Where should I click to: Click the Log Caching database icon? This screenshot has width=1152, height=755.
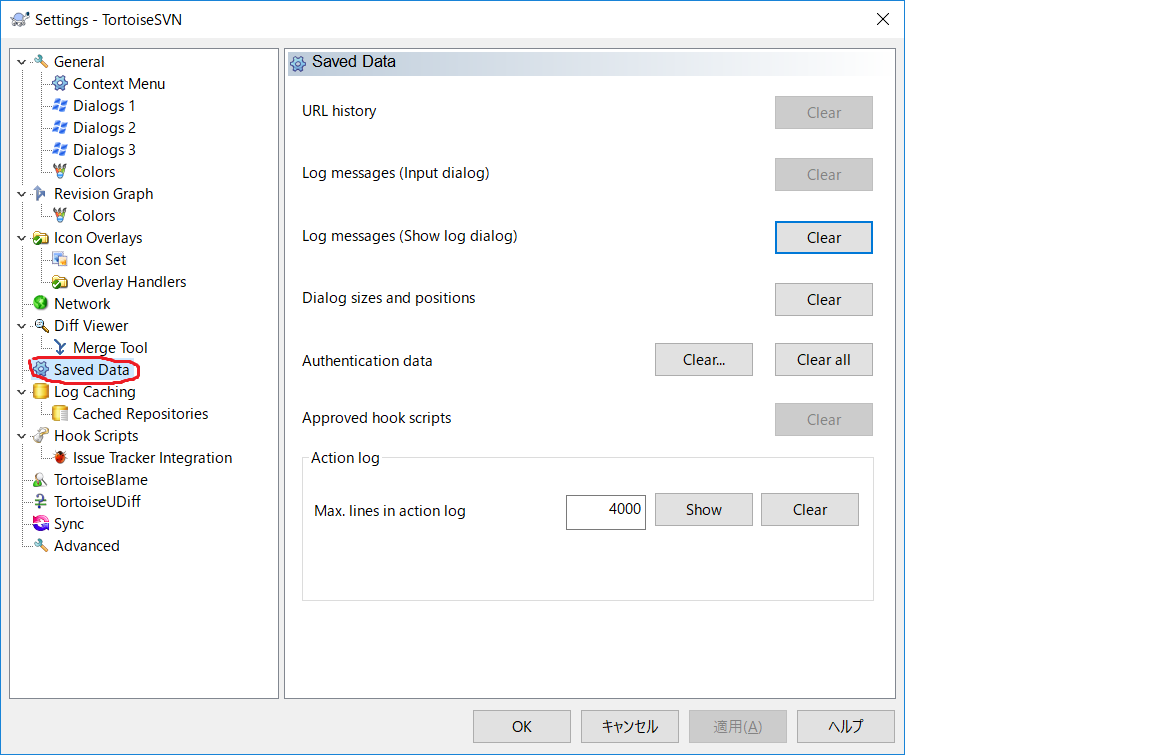pos(41,391)
